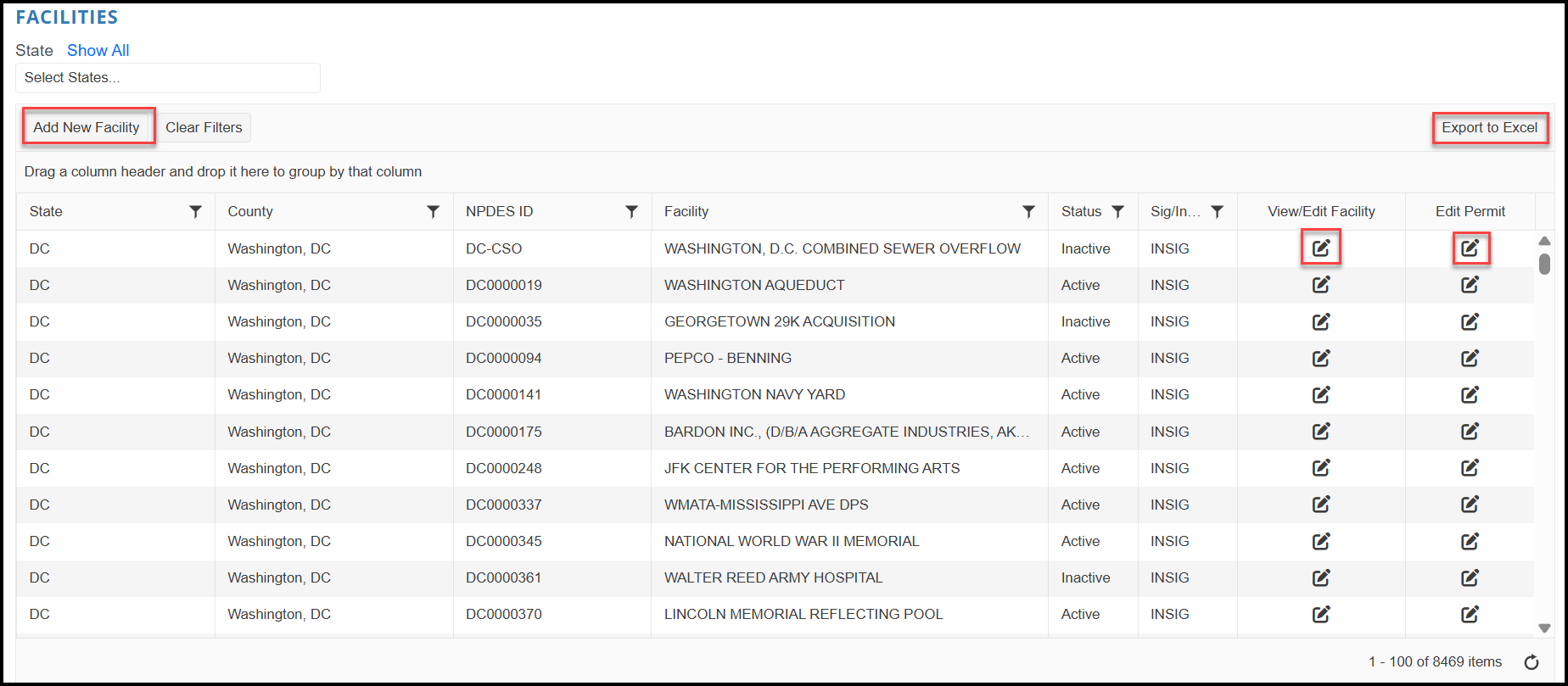Export the facilities list to Excel
This screenshot has height=686, width=1568.
click(x=1490, y=127)
